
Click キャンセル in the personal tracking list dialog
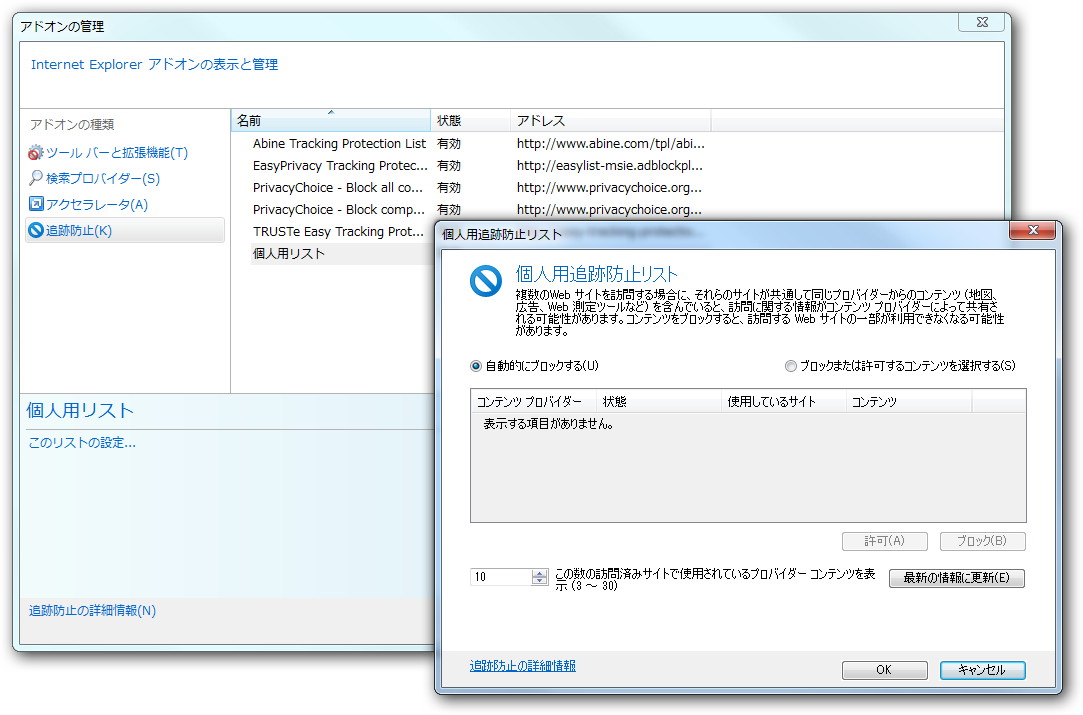point(982,670)
